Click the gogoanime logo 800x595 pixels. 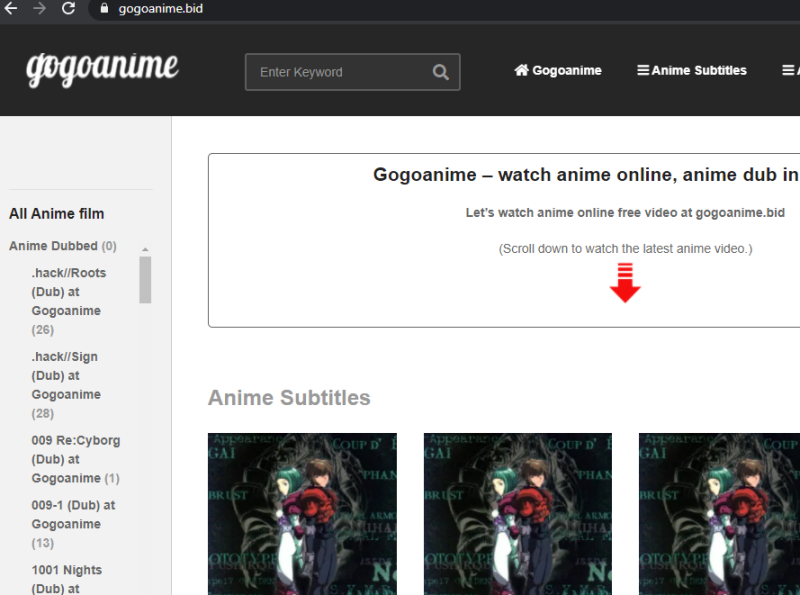pyautogui.click(x=101, y=70)
